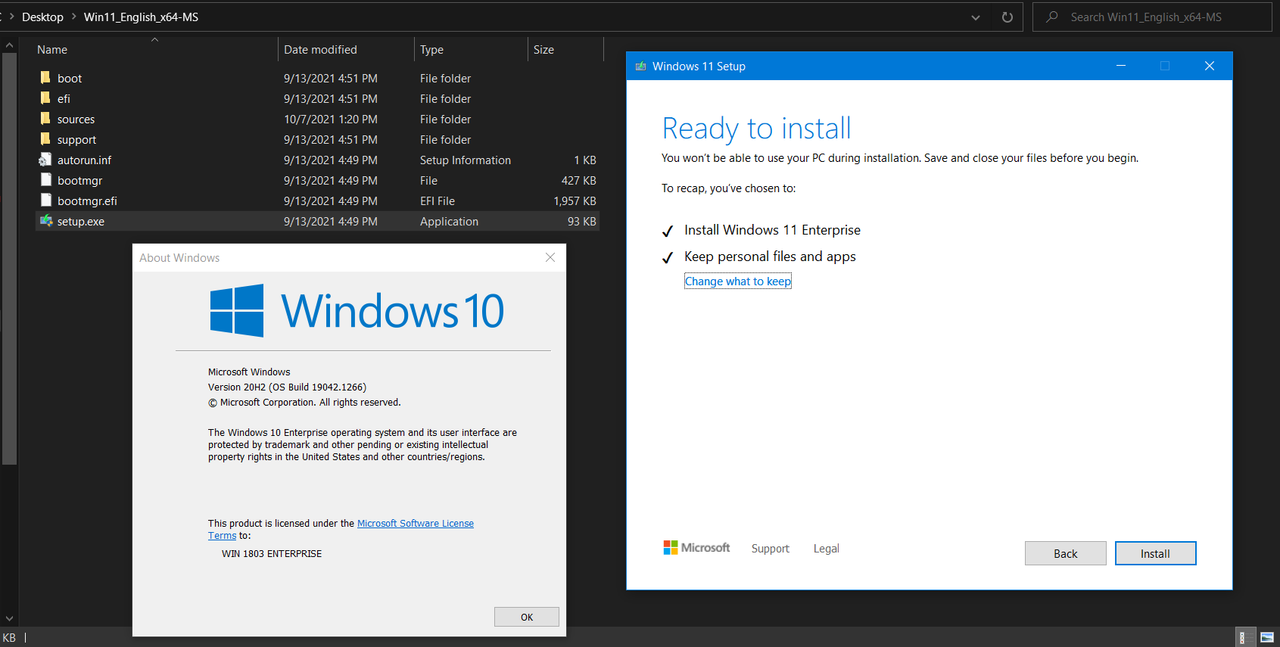Select the file name 'sources'
This screenshot has width=1280, height=647.
coord(76,119)
